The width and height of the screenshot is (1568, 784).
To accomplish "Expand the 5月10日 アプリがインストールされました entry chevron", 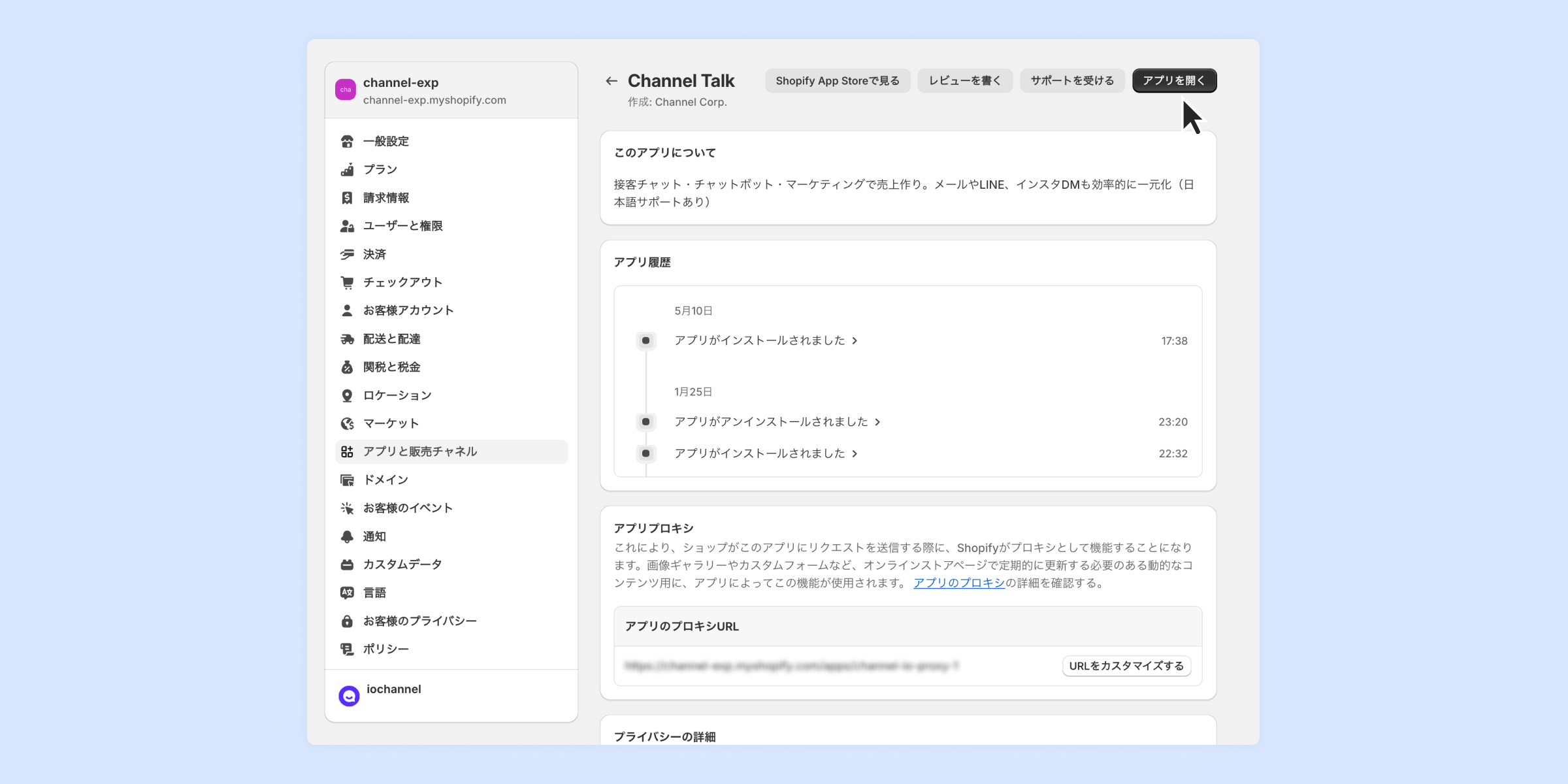I will (855, 340).
